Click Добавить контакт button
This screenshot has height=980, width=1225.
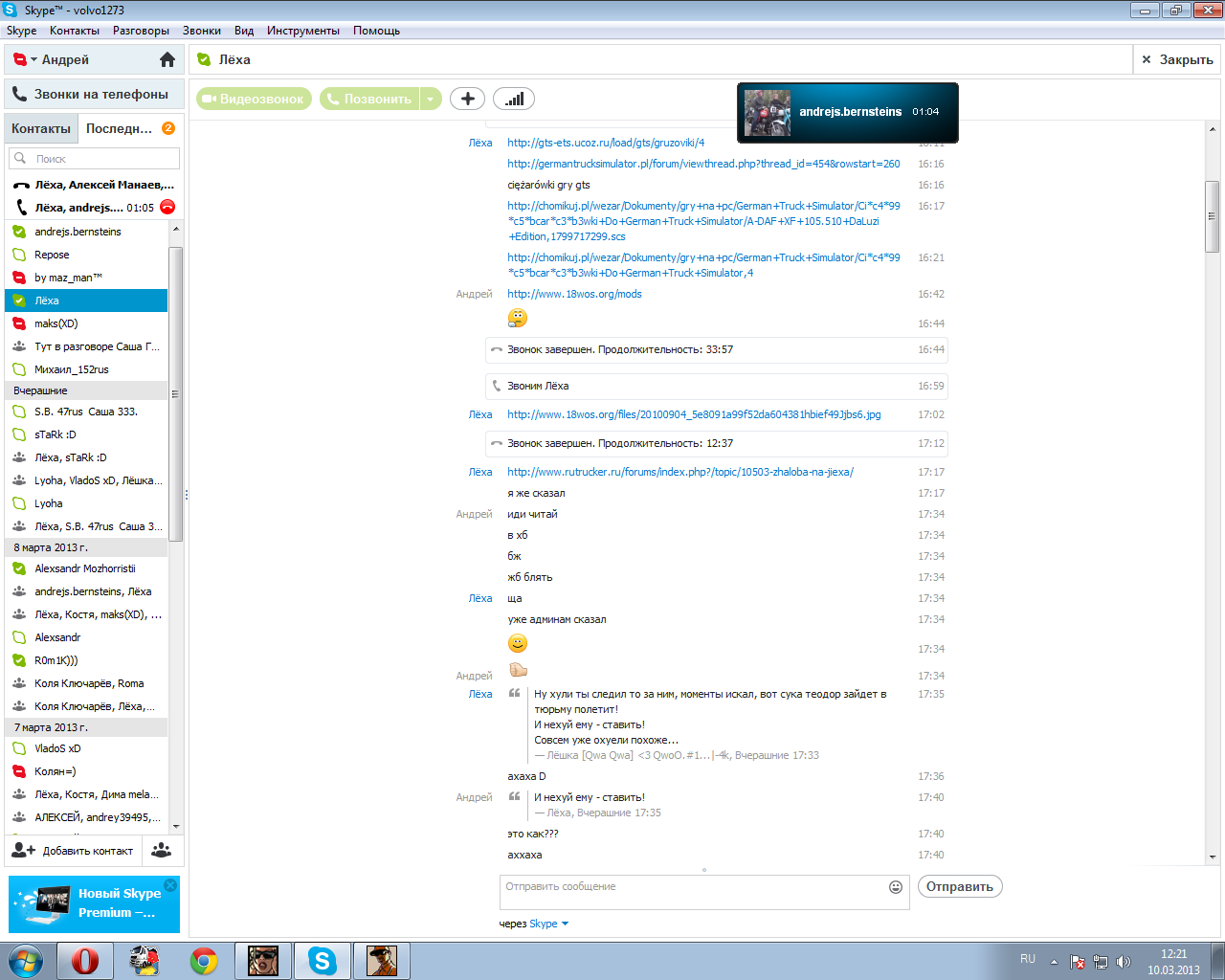[74, 850]
